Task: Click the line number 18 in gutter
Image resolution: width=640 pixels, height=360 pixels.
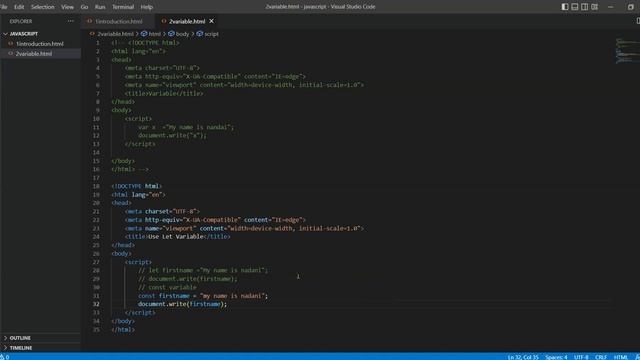Action: click(x=96, y=186)
